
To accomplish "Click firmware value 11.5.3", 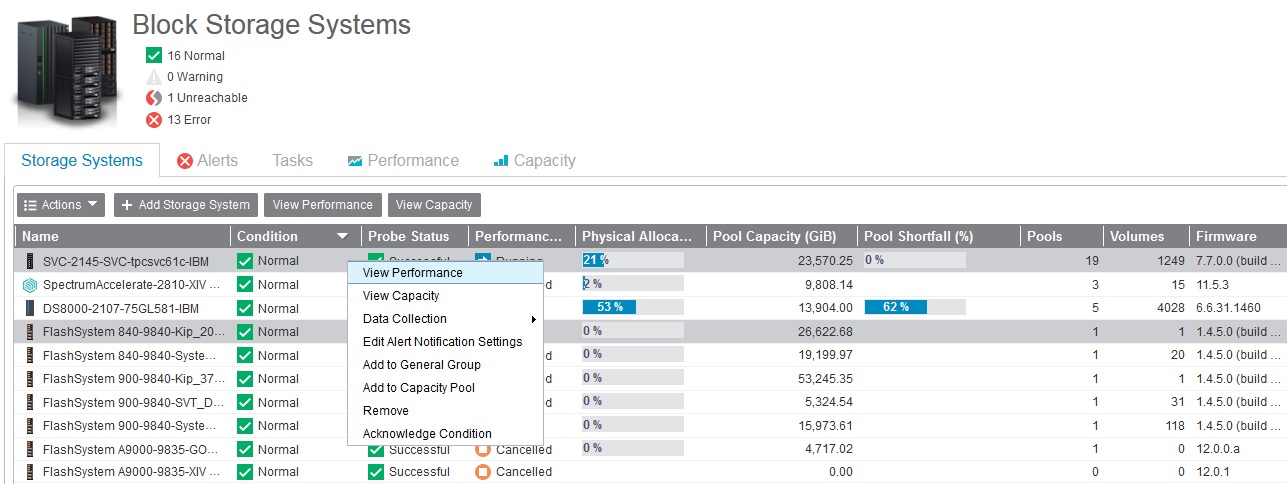I will 1212,285.
